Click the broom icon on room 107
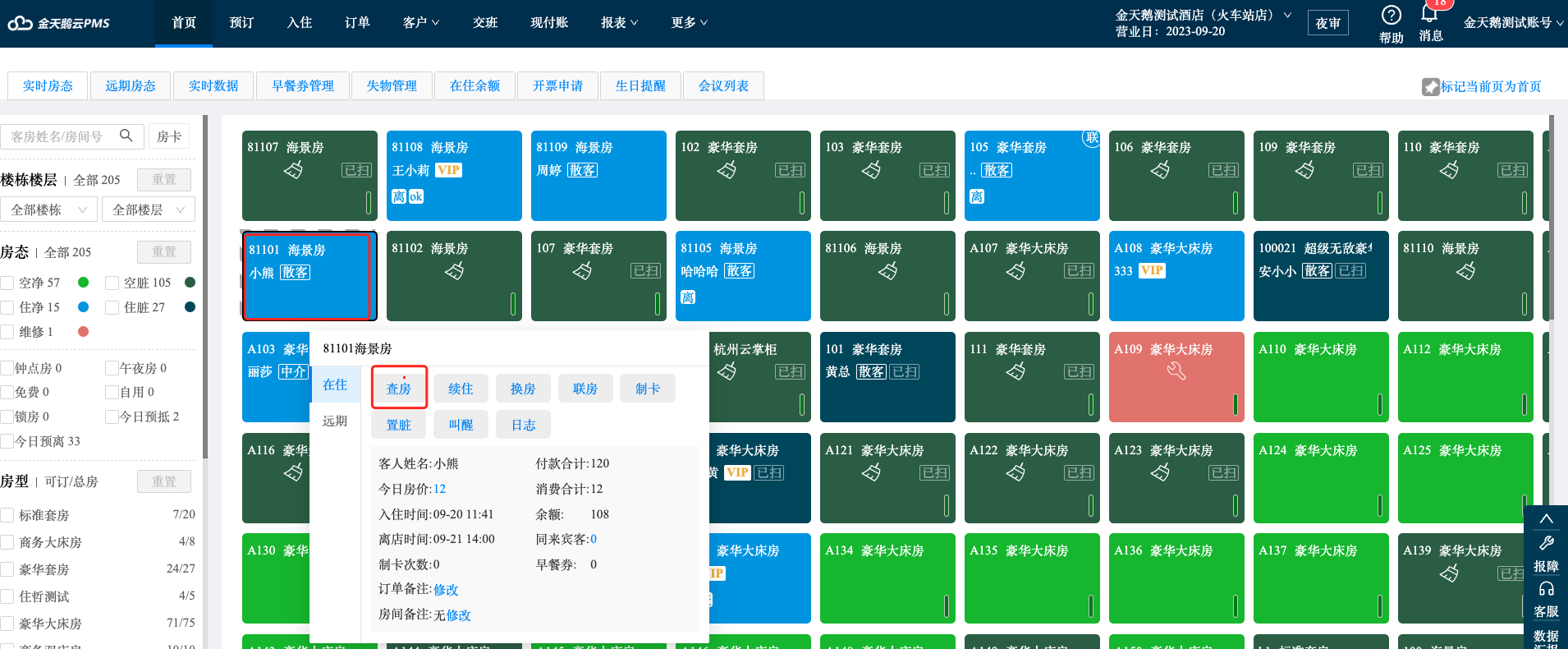Image resolution: width=1568 pixels, height=649 pixels. 582,270
